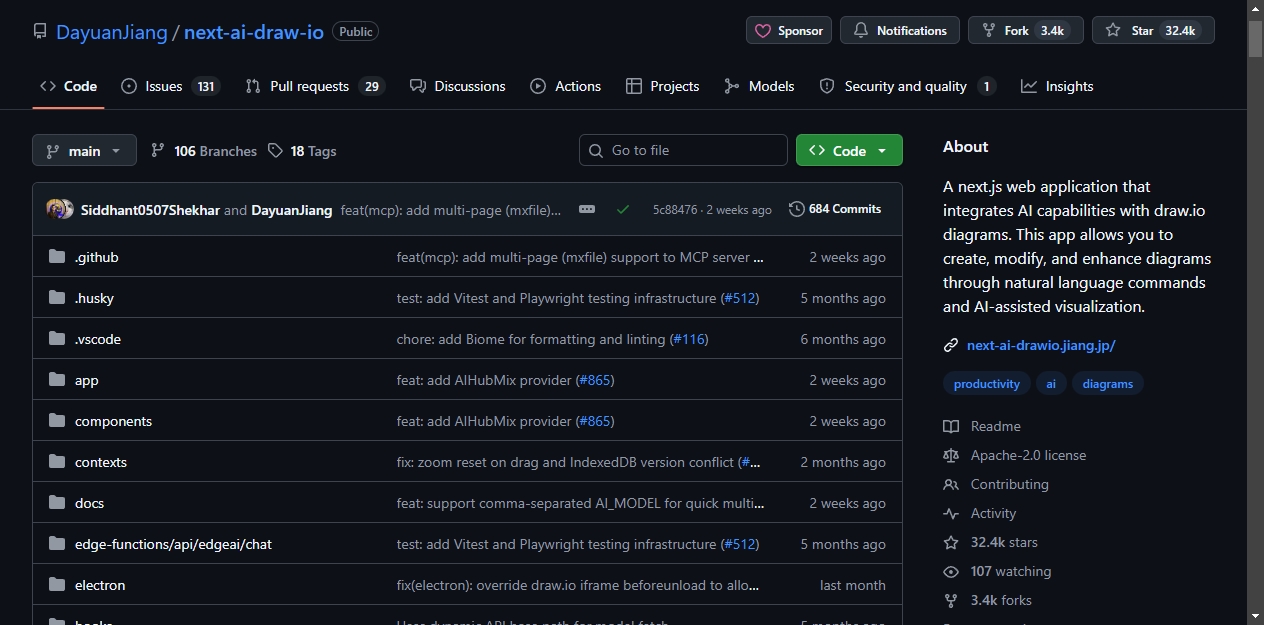Go to the Discussions tab
The height and width of the screenshot is (625, 1264).
point(458,86)
